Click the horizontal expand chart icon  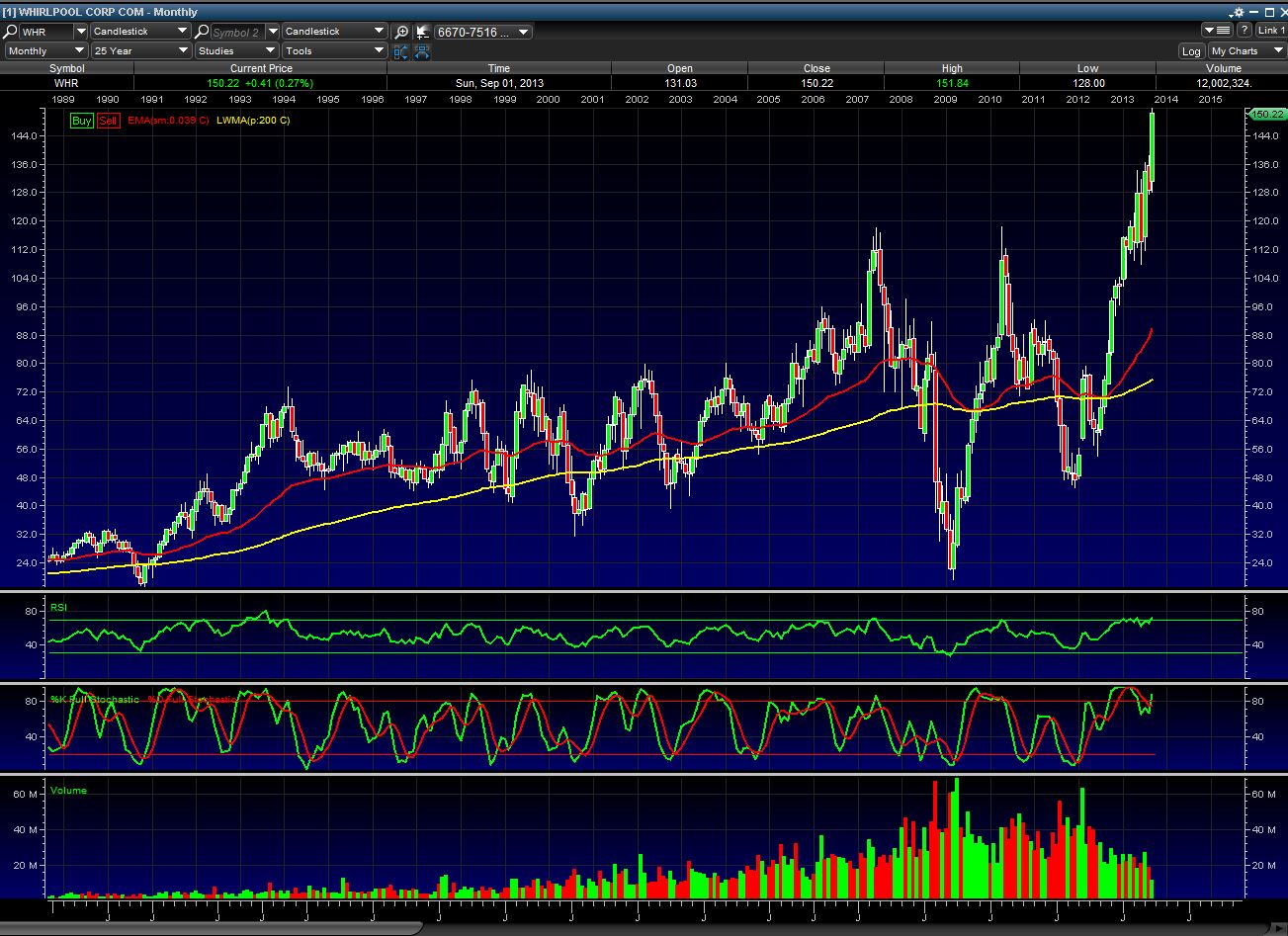point(422,51)
